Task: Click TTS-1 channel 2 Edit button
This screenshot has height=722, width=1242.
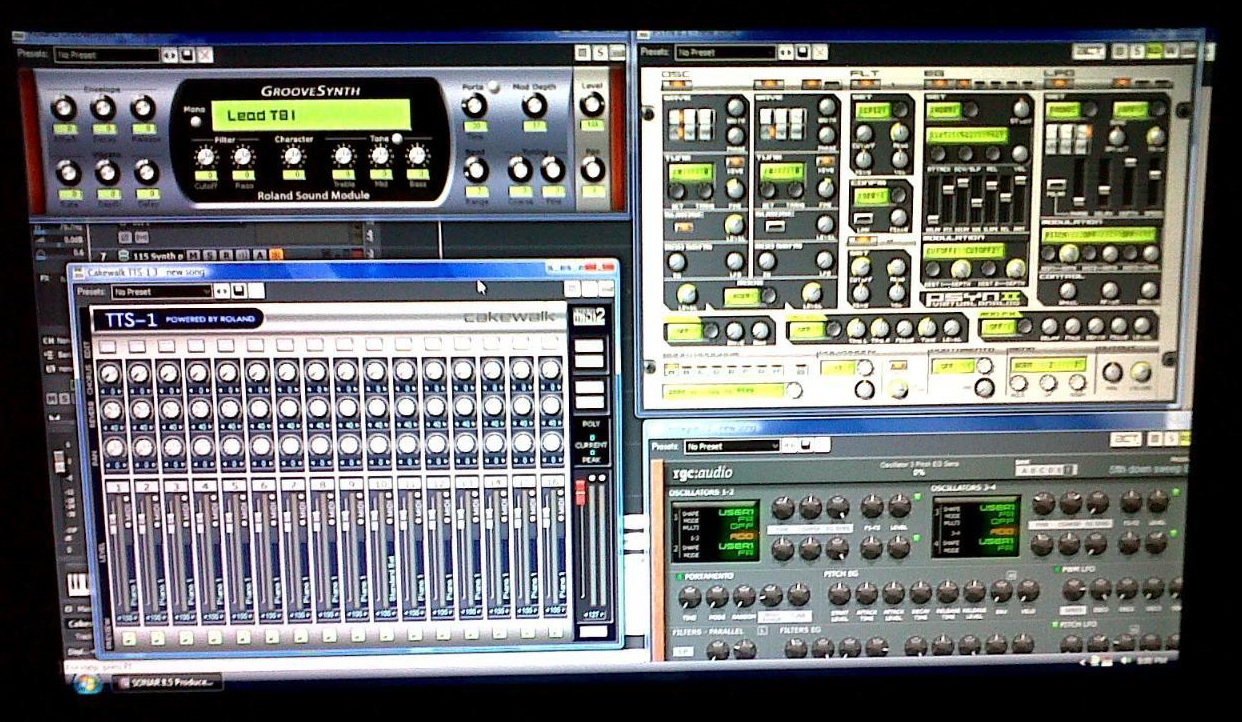Action: (138, 346)
